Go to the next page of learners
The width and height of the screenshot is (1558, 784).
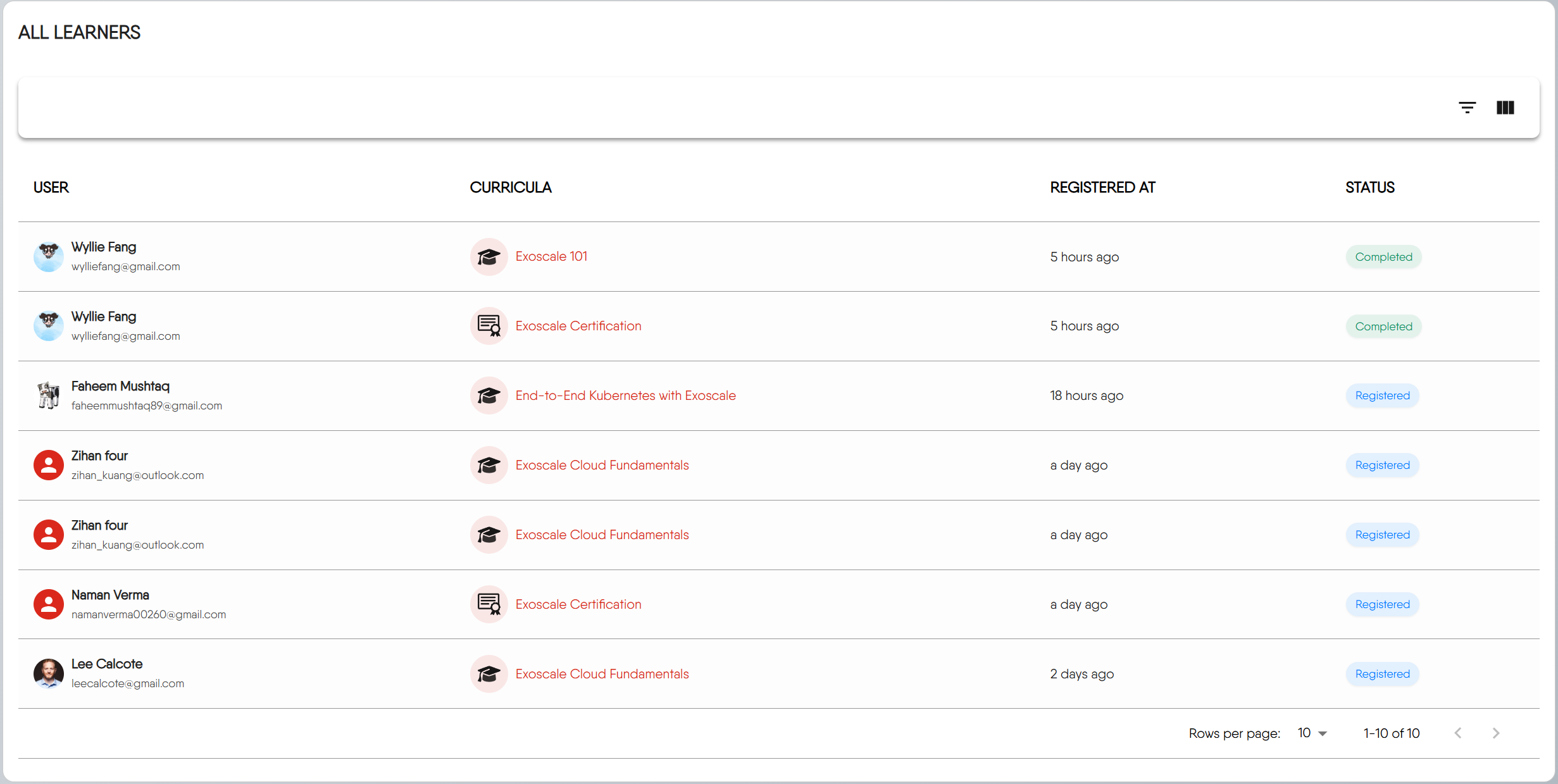coord(1496,733)
